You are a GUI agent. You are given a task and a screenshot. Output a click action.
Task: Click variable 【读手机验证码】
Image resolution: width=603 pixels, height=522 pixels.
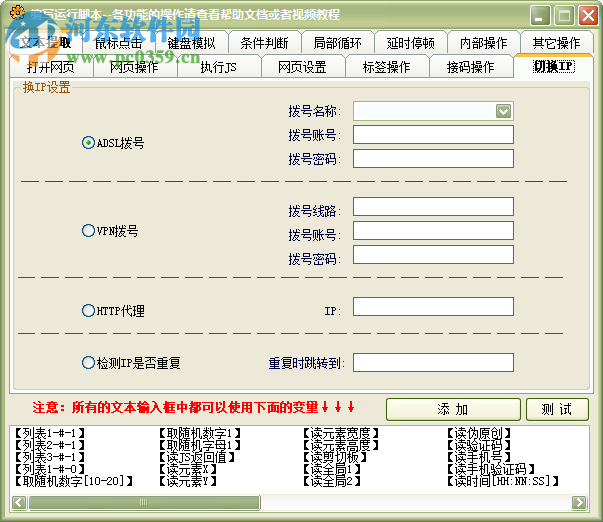click(x=491, y=469)
